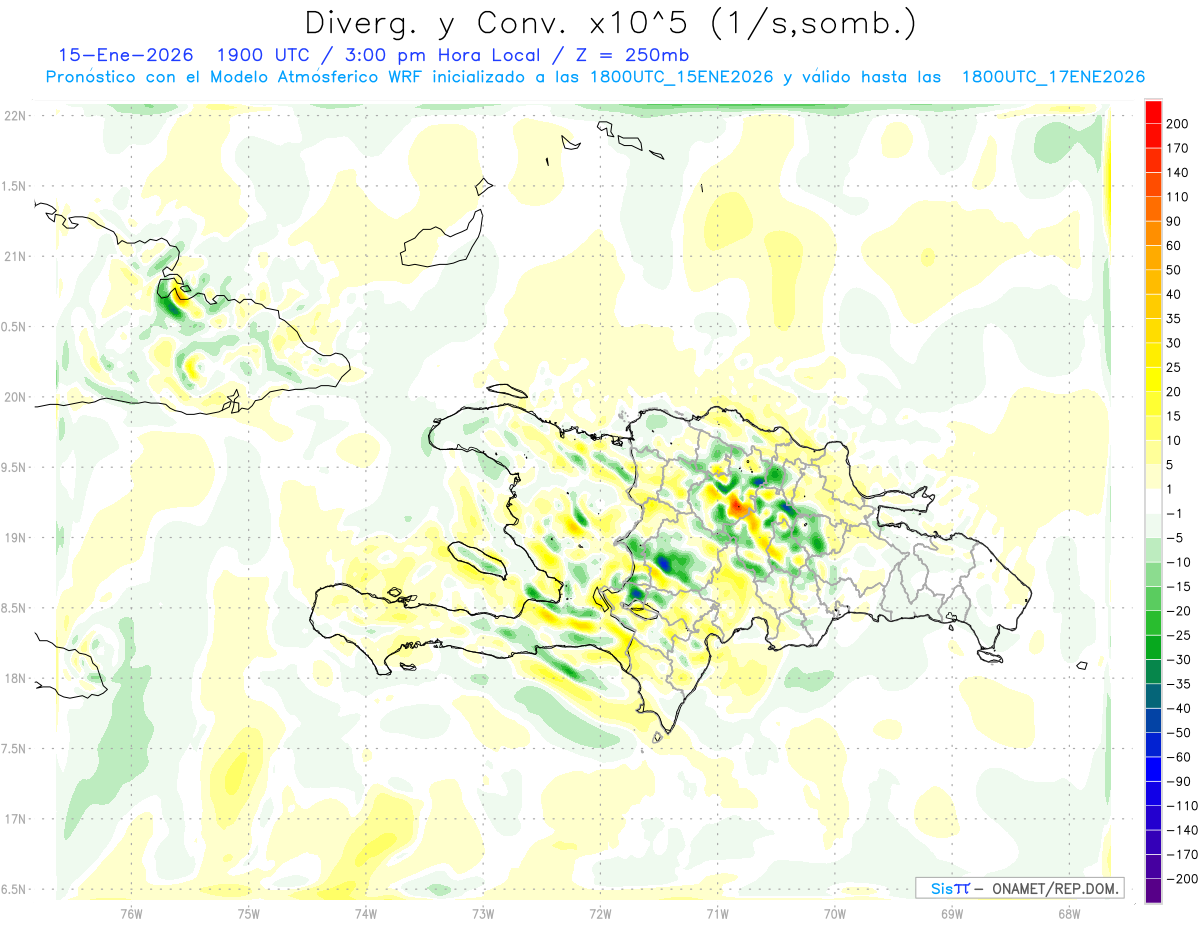Click the red divergence maximum over central Dominican Republic
The image size is (1200, 927).
[x=737, y=508]
